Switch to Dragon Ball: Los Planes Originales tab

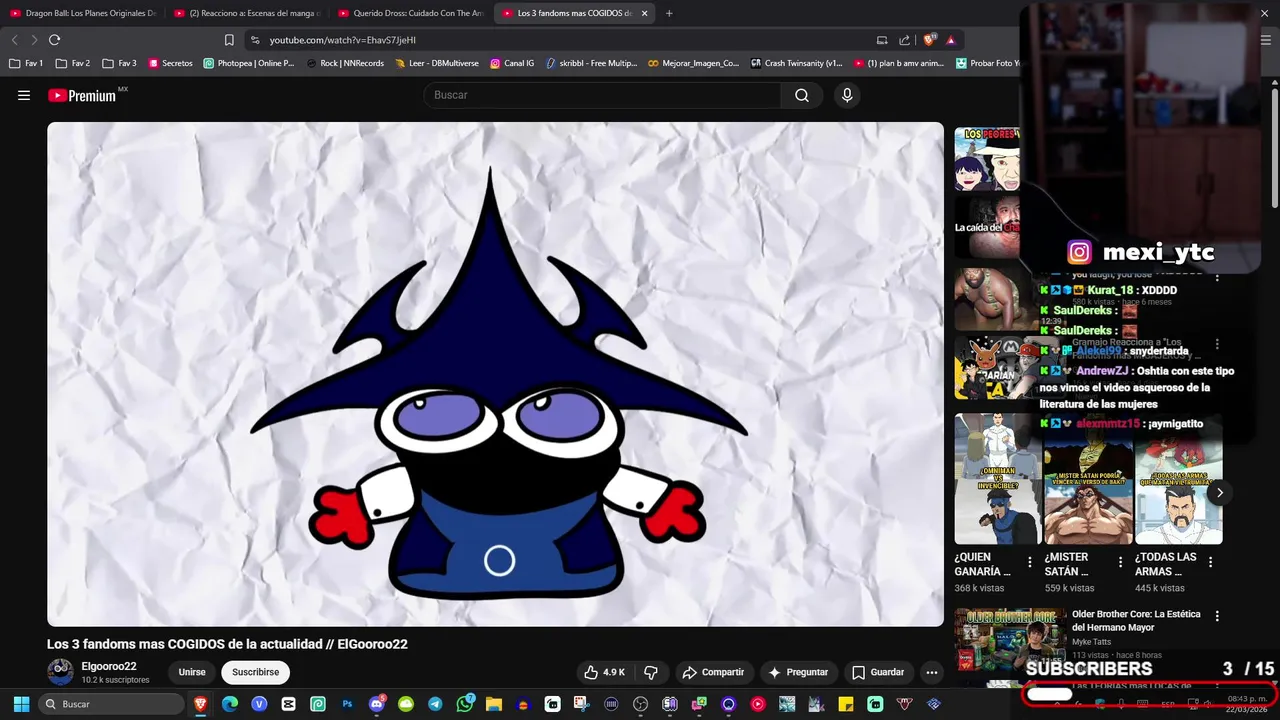tap(83, 13)
